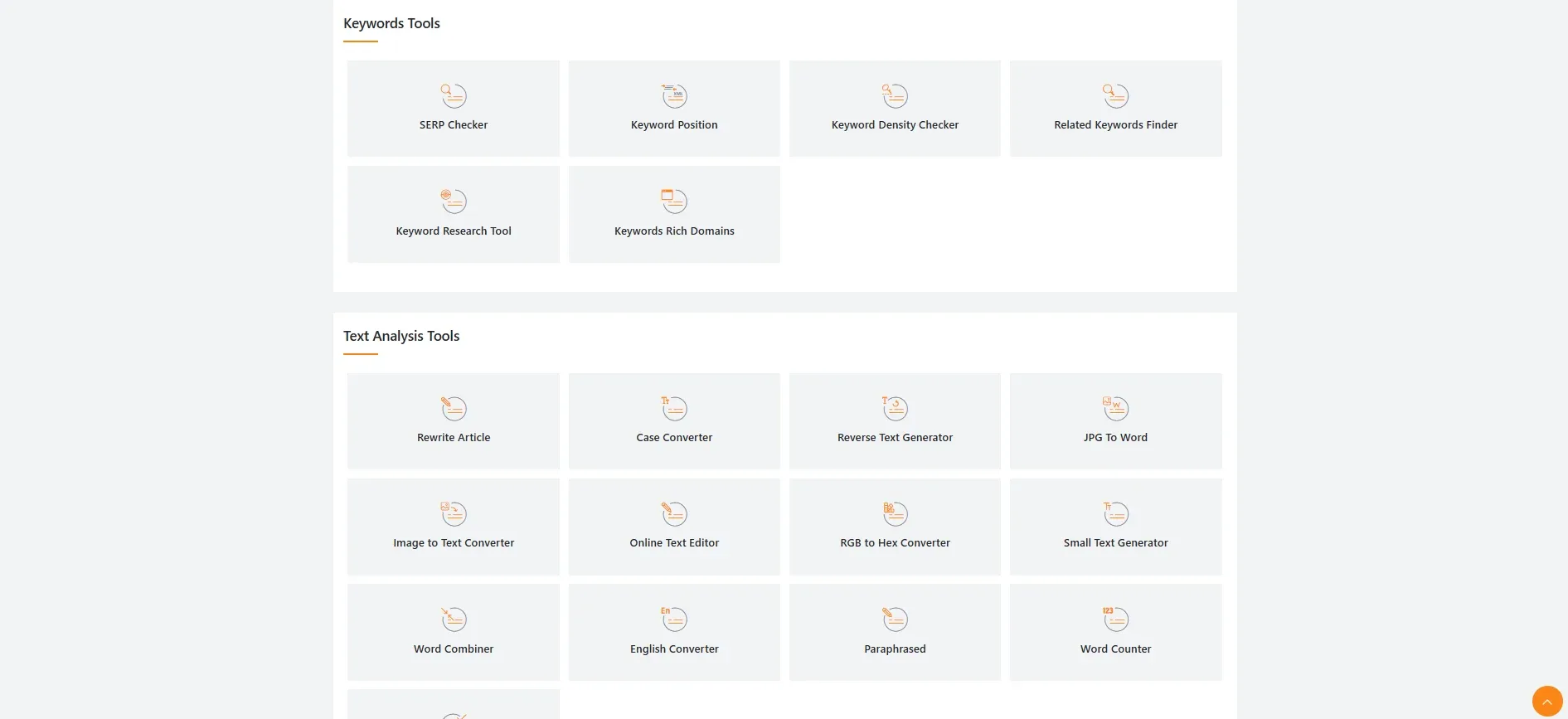This screenshot has width=1568, height=719.
Task: Go to the Word Counter tool
Action: (x=1115, y=633)
